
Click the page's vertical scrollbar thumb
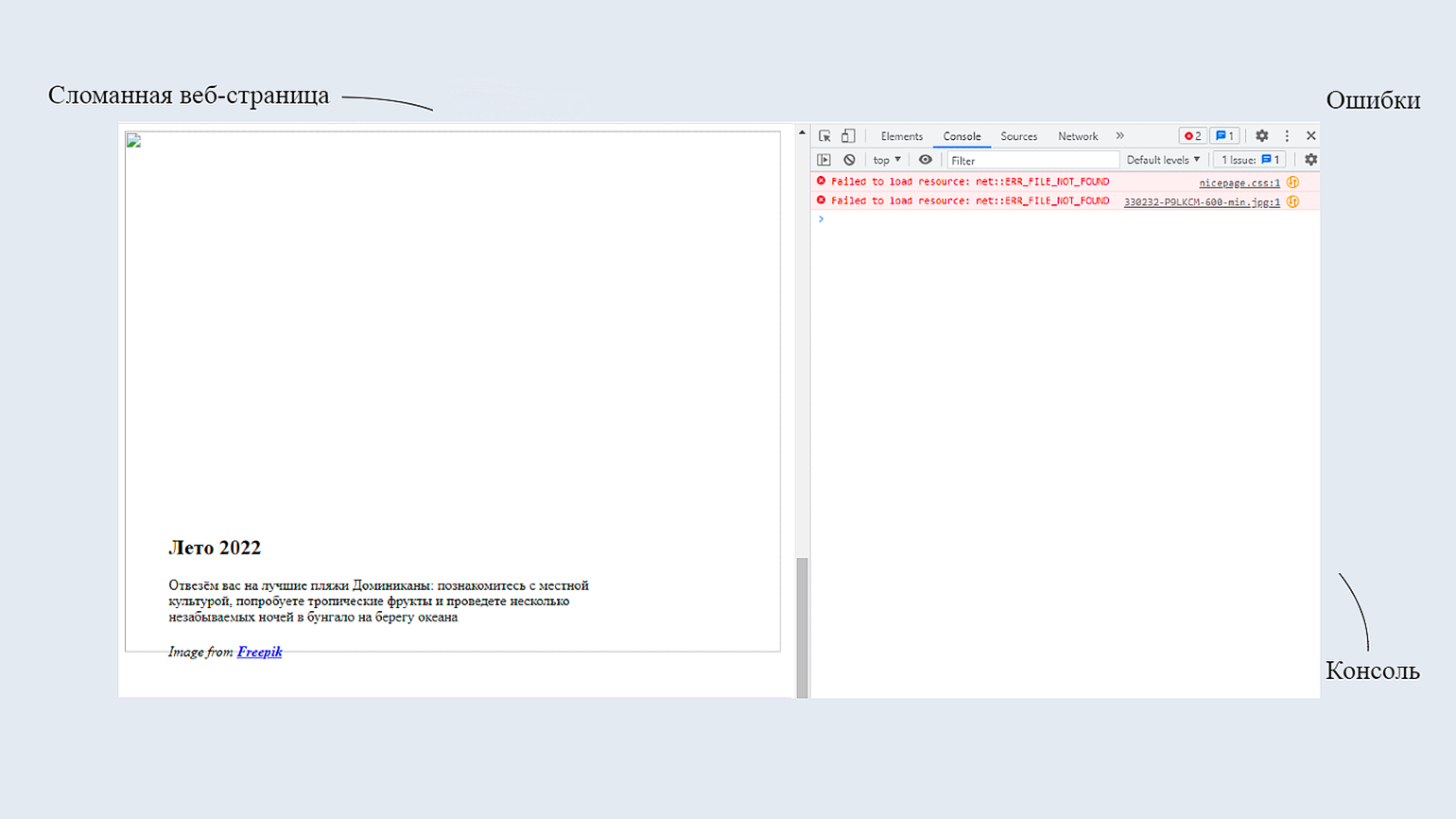pyautogui.click(x=802, y=624)
